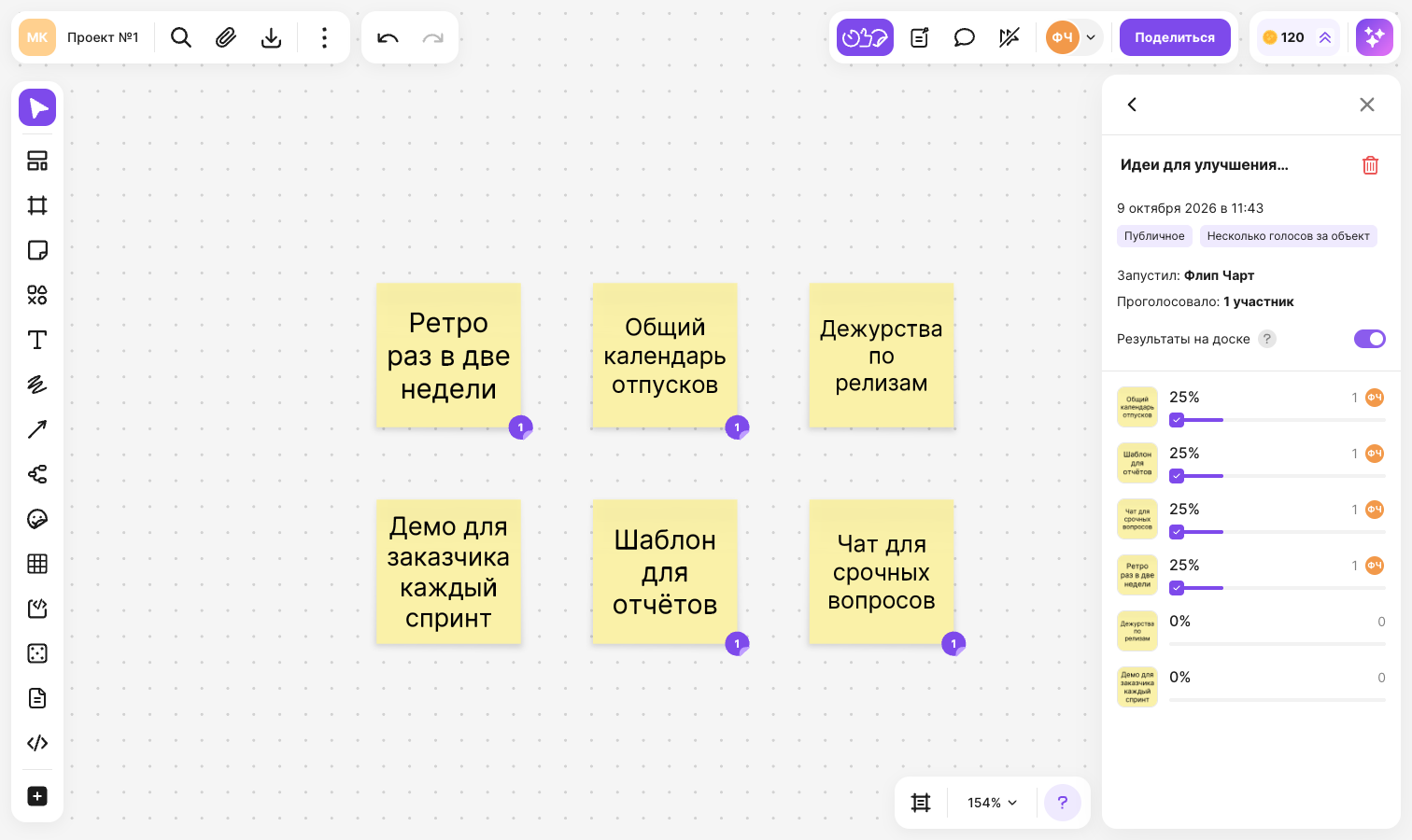Expand the user avatar ФЧ dropdown
Image resolution: width=1412 pixels, height=840 pixels.
tap(1091, 37)
